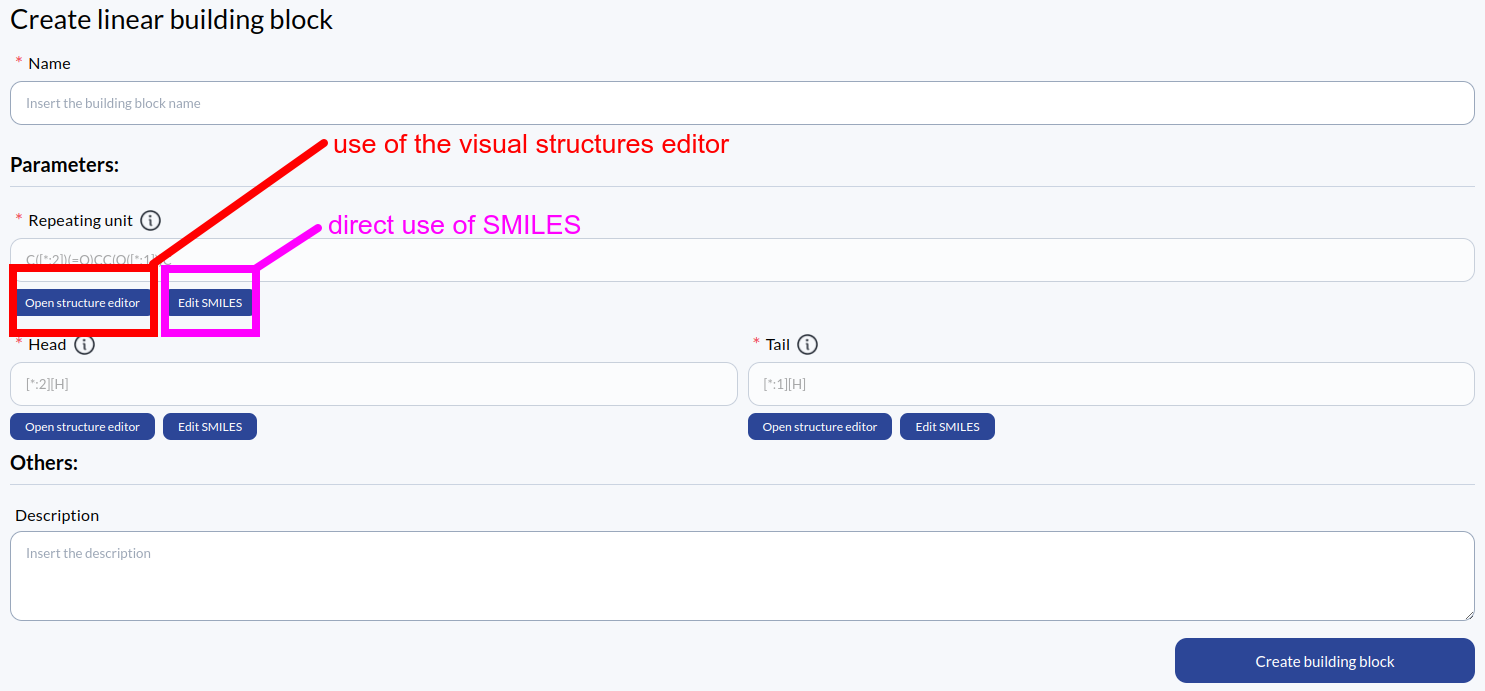Click the Repeating unit label text
This screenshot has width=1485, height=691.
click(80, 221)
